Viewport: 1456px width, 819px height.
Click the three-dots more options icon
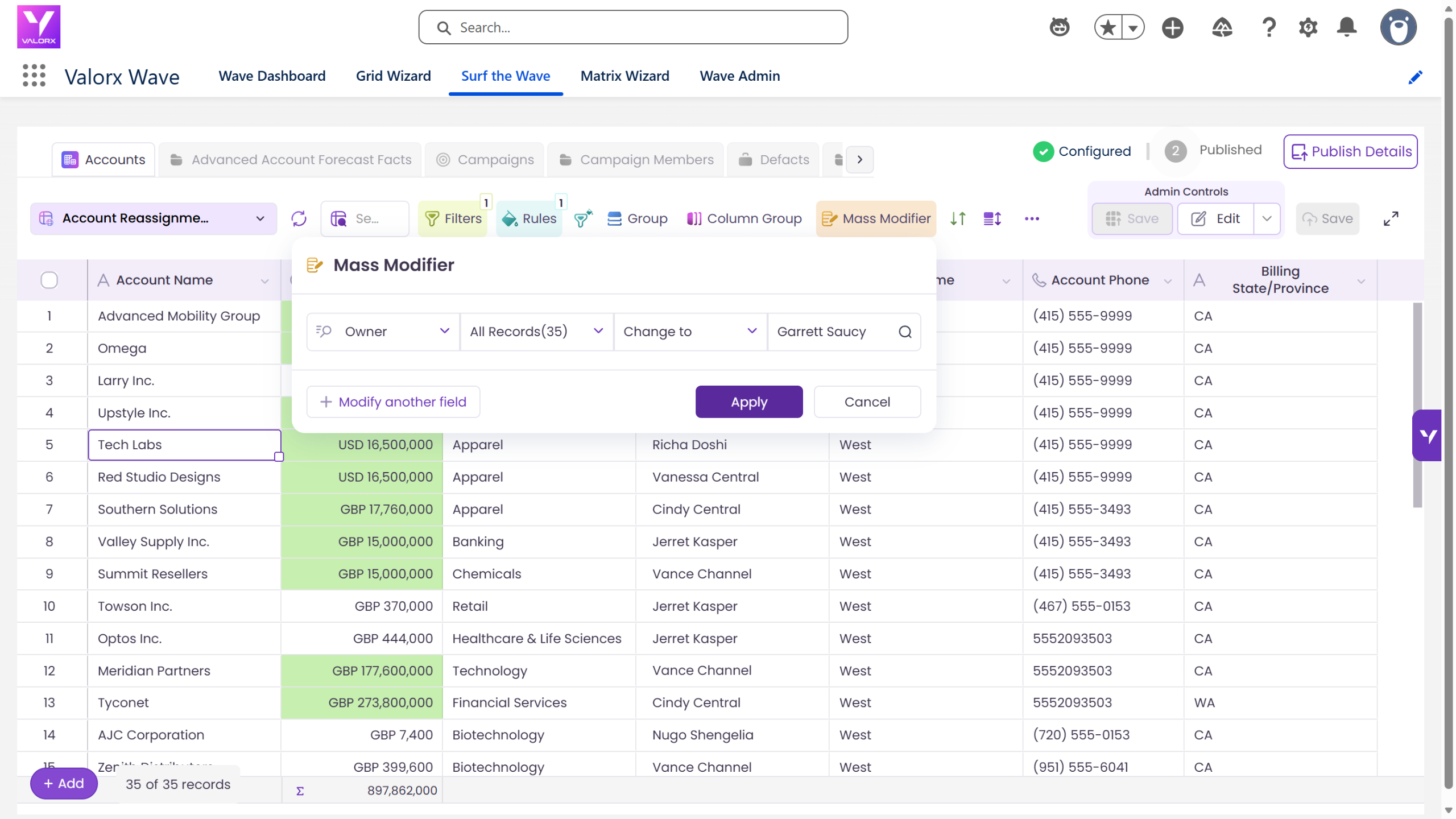(x=1032, y=218)
